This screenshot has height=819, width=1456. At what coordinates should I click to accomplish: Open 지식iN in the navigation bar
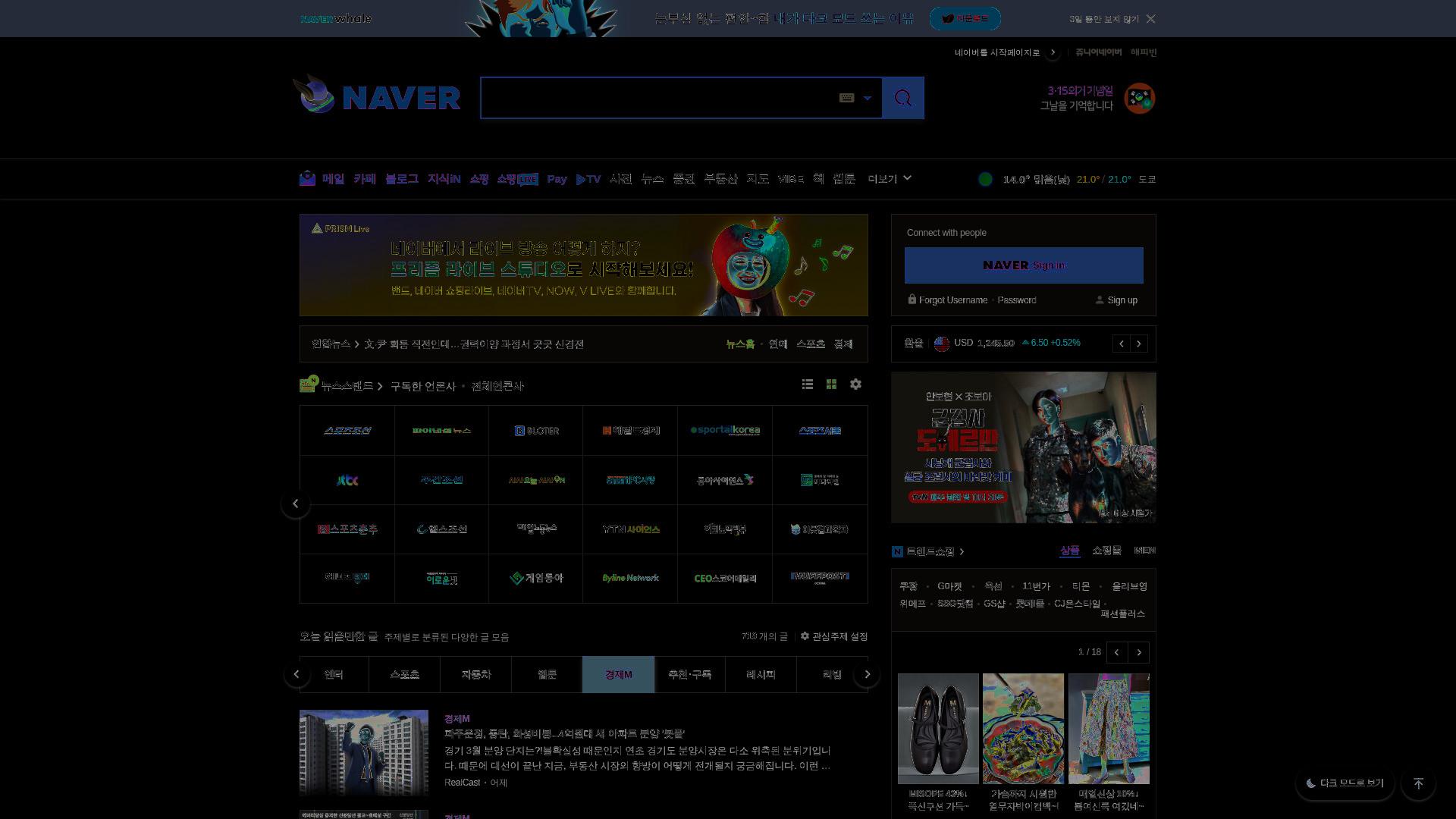click(444, 179)
